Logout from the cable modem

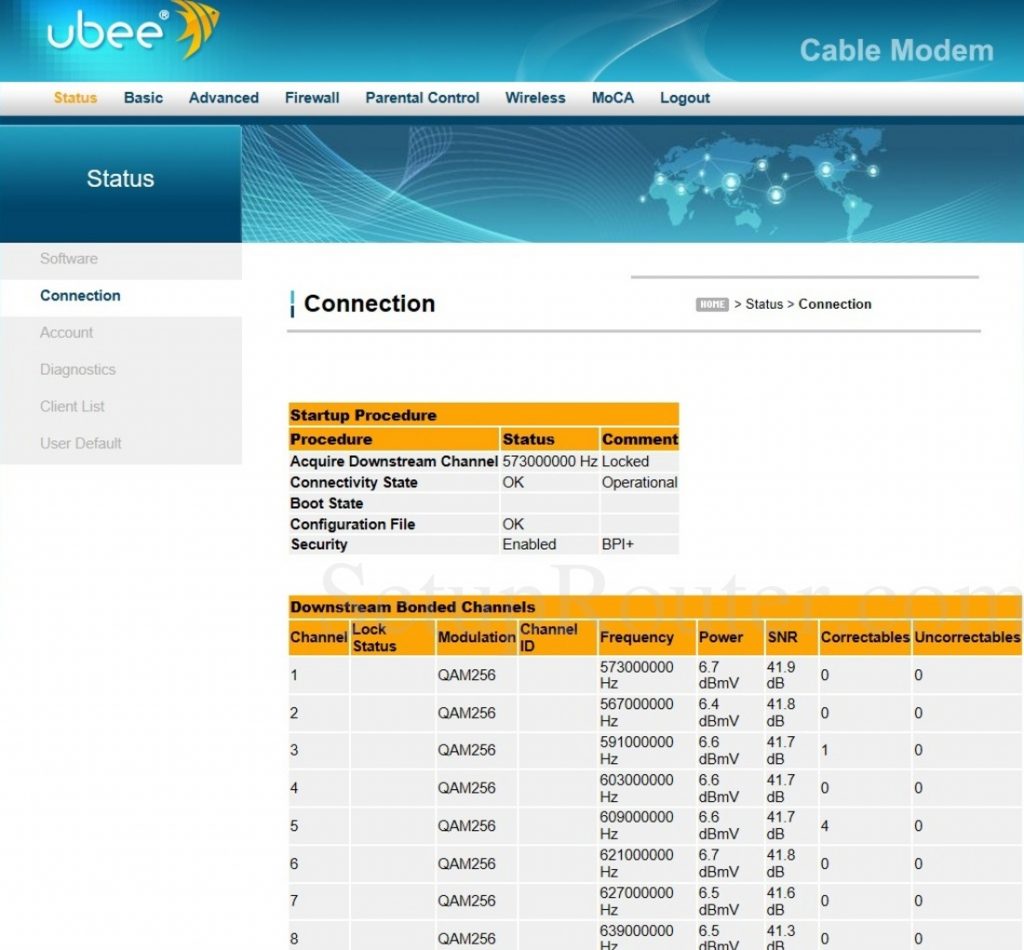tap(684, 97)
